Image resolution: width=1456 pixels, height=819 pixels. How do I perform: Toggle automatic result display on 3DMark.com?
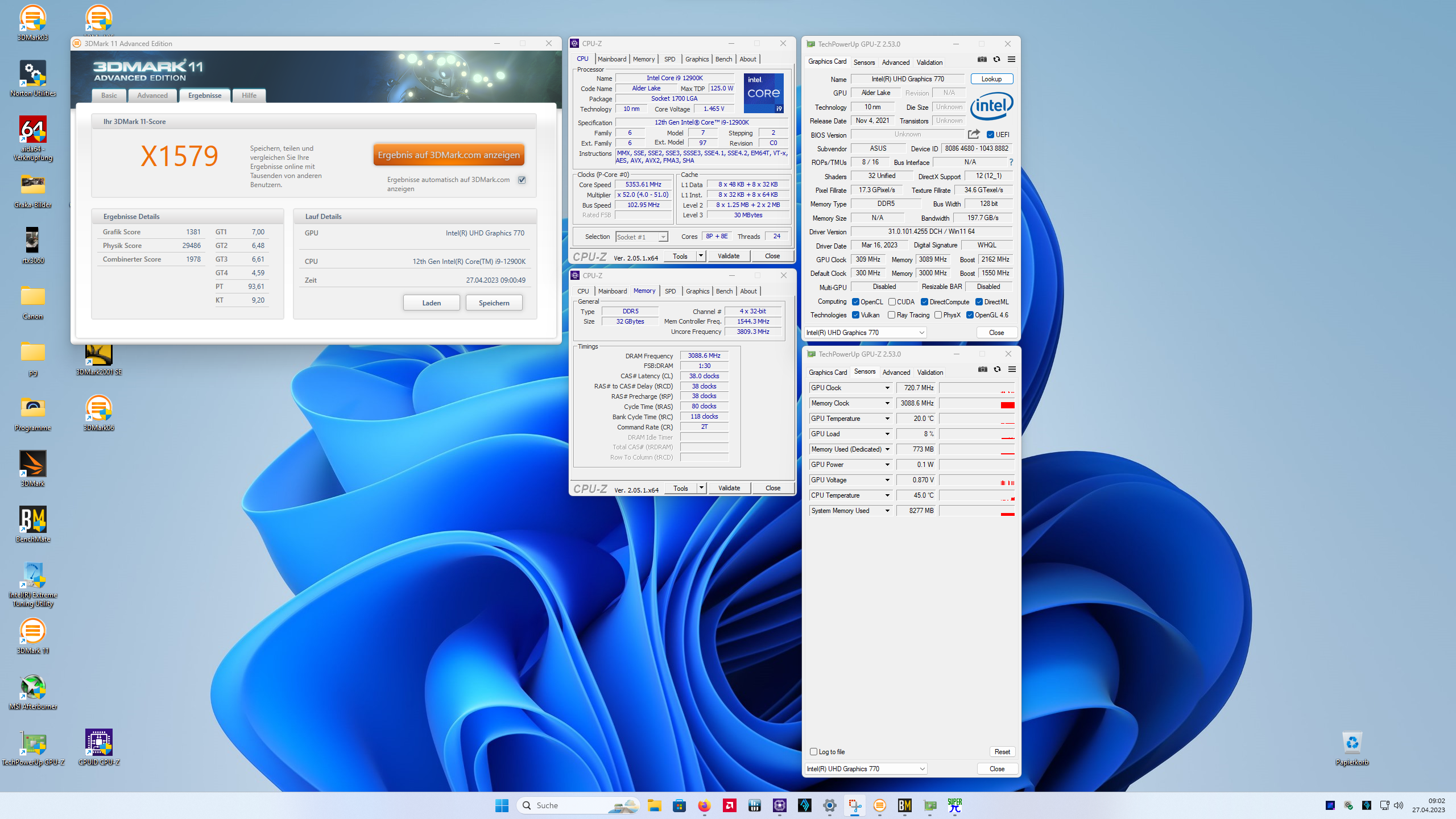pos(522,180)
